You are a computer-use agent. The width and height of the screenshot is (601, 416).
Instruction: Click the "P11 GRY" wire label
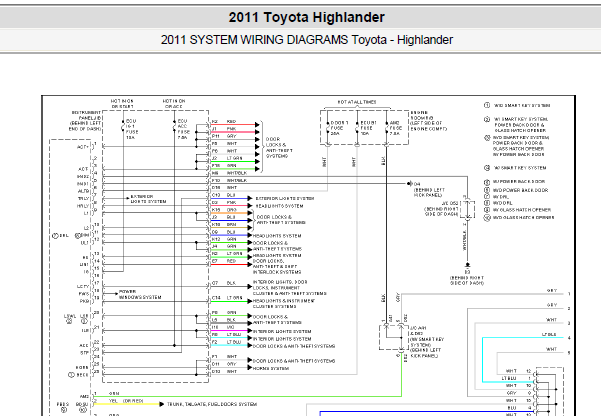click(x=224, y=136)
